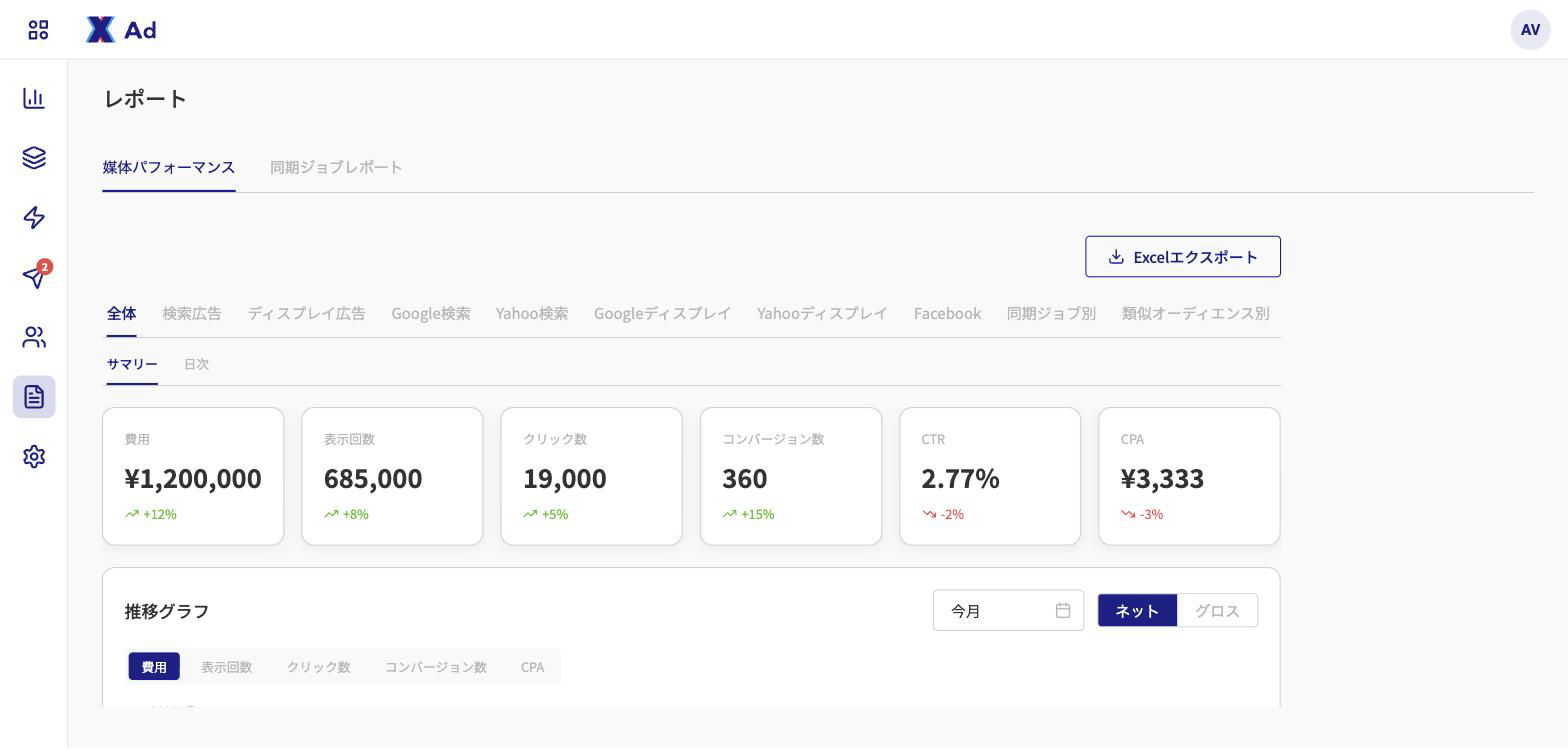Screen dimensions: 1568x749
Task: Click the 685,000 impressions value
Action: tap(373, 478)
